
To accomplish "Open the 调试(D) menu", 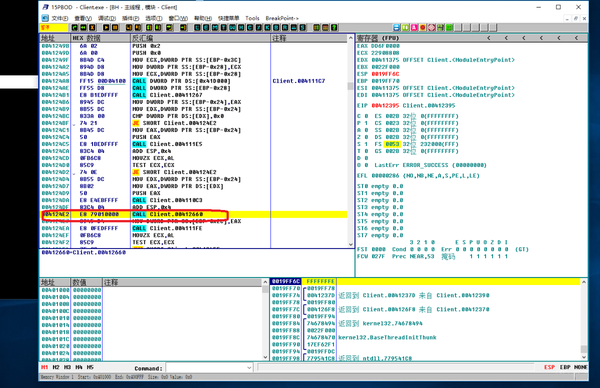I will pyautogui.click(x=107, y=18).
